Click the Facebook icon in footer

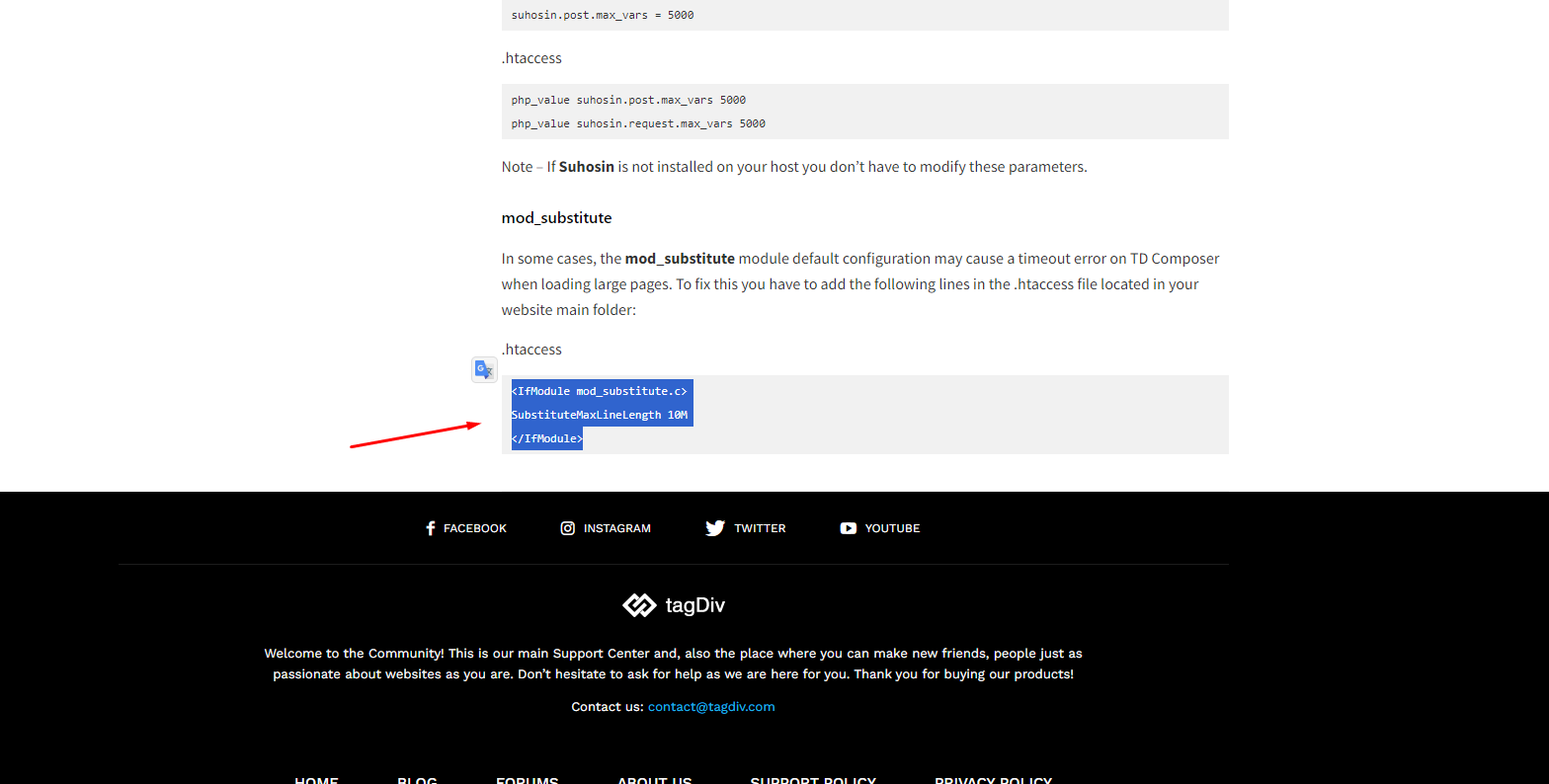430,528
